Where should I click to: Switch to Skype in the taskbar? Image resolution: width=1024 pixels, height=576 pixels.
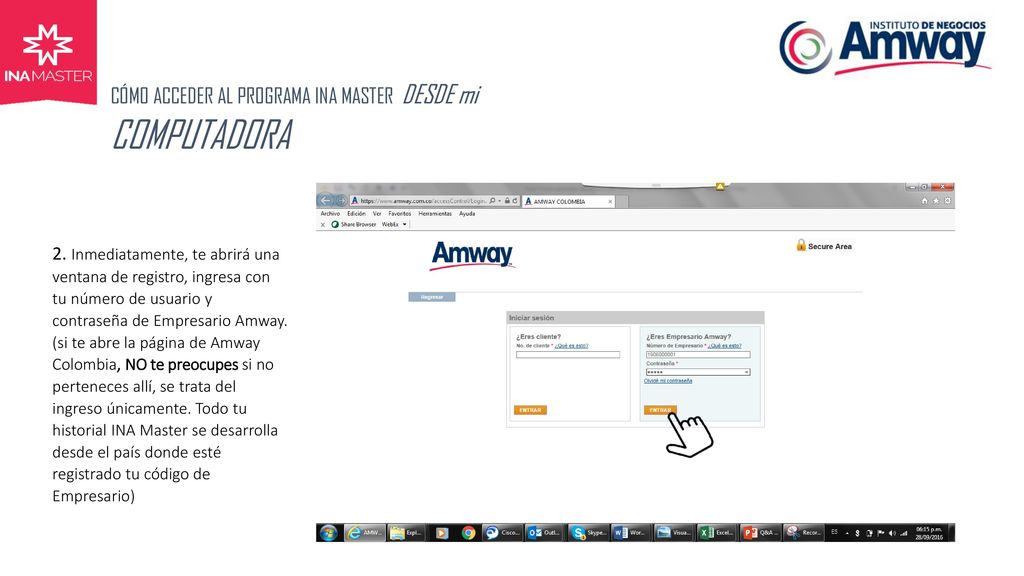pyautogui.click(x=588, y=533)
